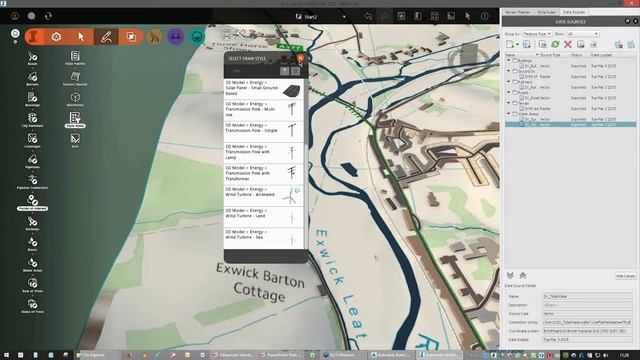The height and width of the screenshot is (360, 640).
Task: Switch to the Data Sources tab
Action: point(573,12)
